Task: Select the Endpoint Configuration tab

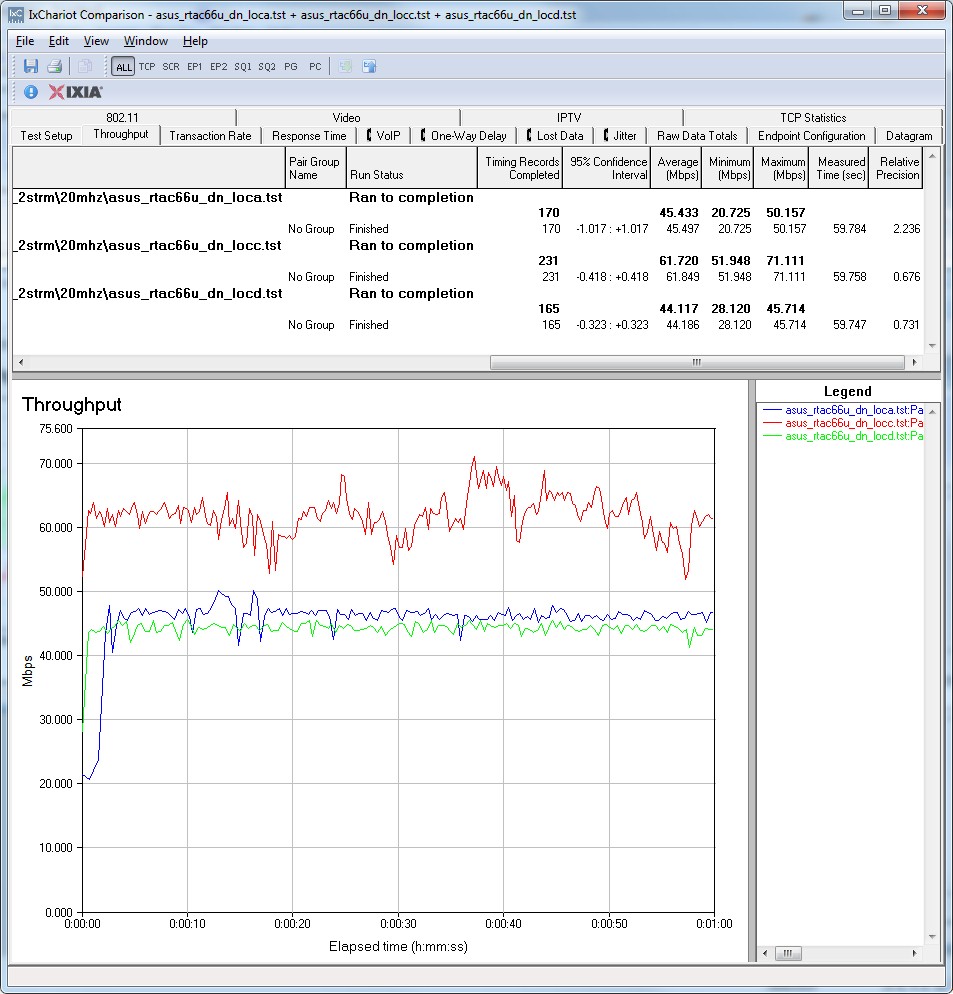Action: 811,136
